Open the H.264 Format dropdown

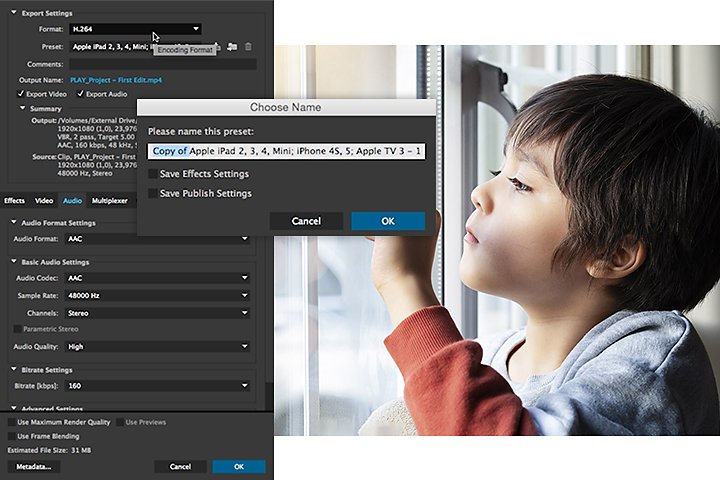click(135, 29)
